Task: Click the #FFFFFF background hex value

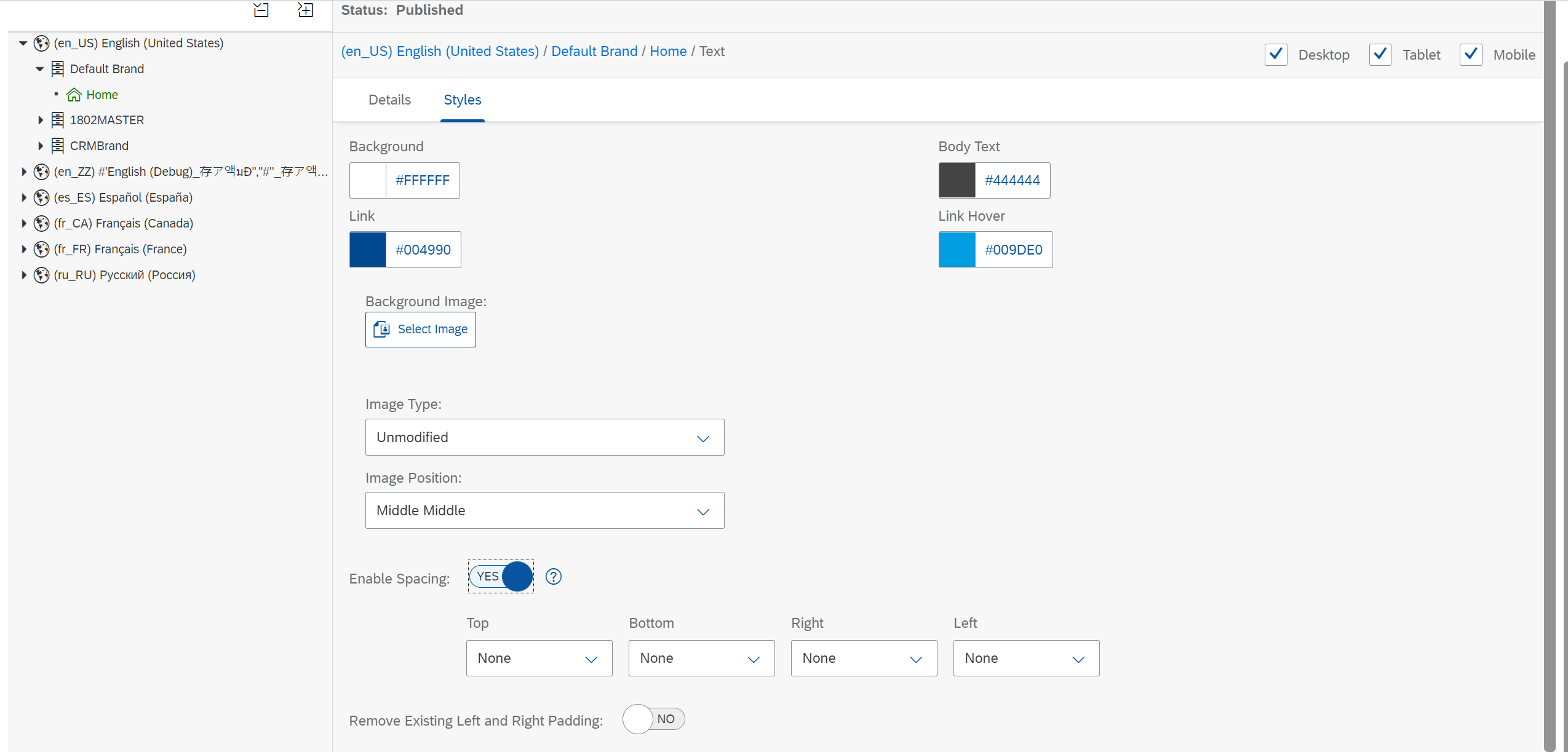Action: (x=423, y=180)
